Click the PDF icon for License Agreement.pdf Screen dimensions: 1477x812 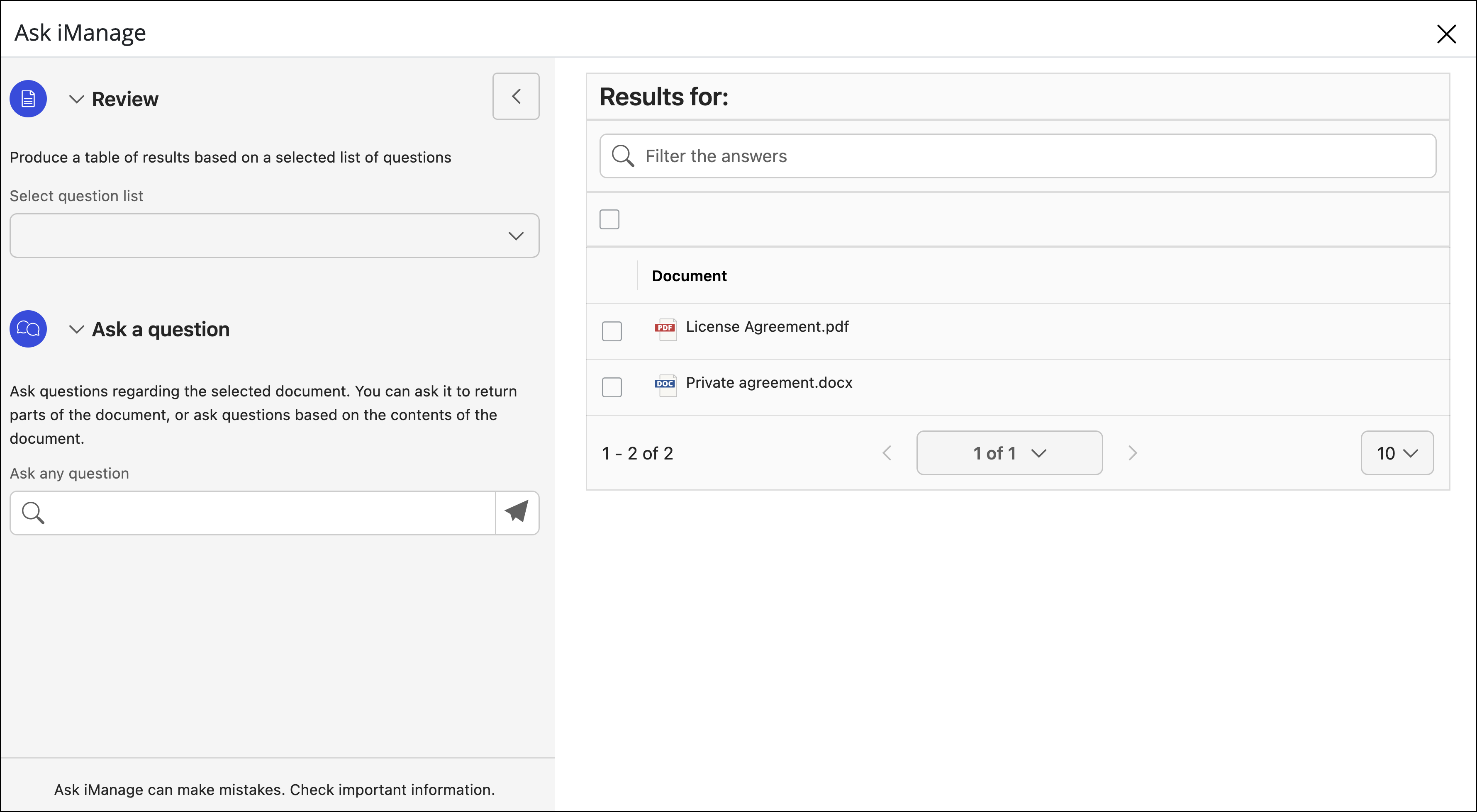point(665,329)
